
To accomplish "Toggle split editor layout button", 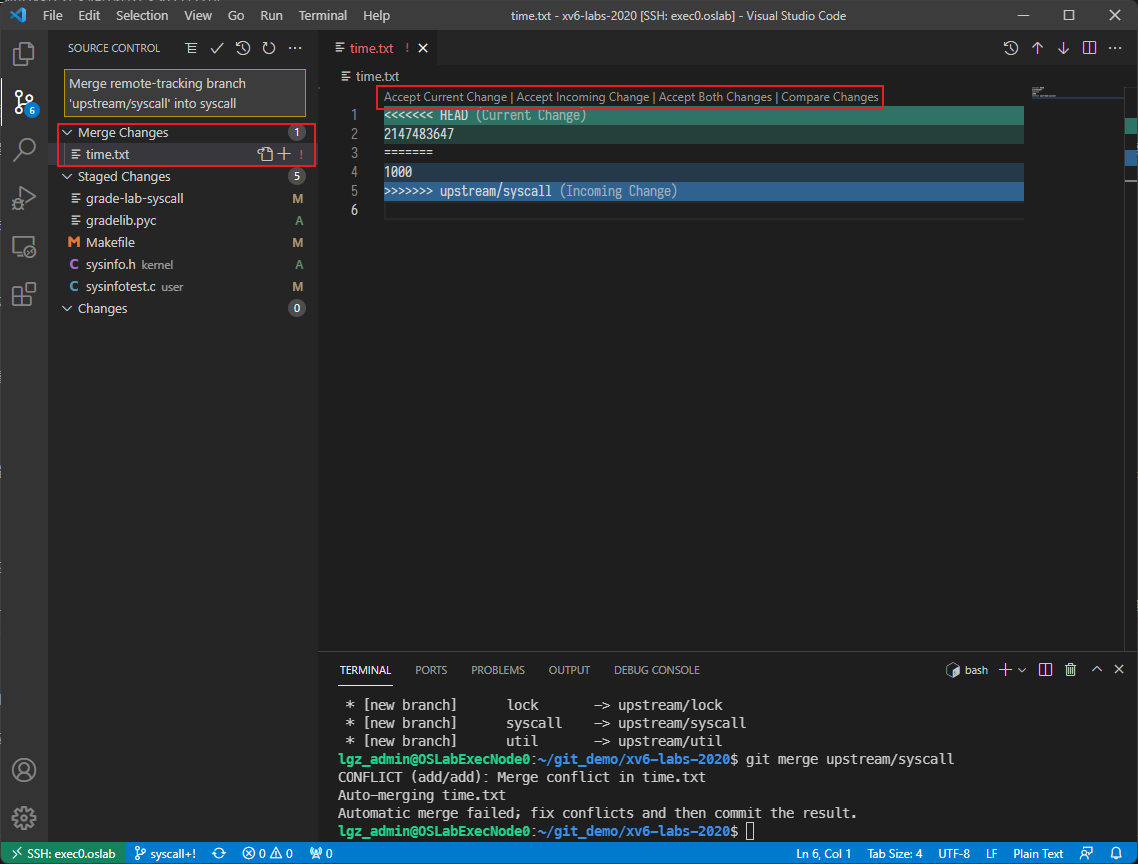I will (1090, 48).
